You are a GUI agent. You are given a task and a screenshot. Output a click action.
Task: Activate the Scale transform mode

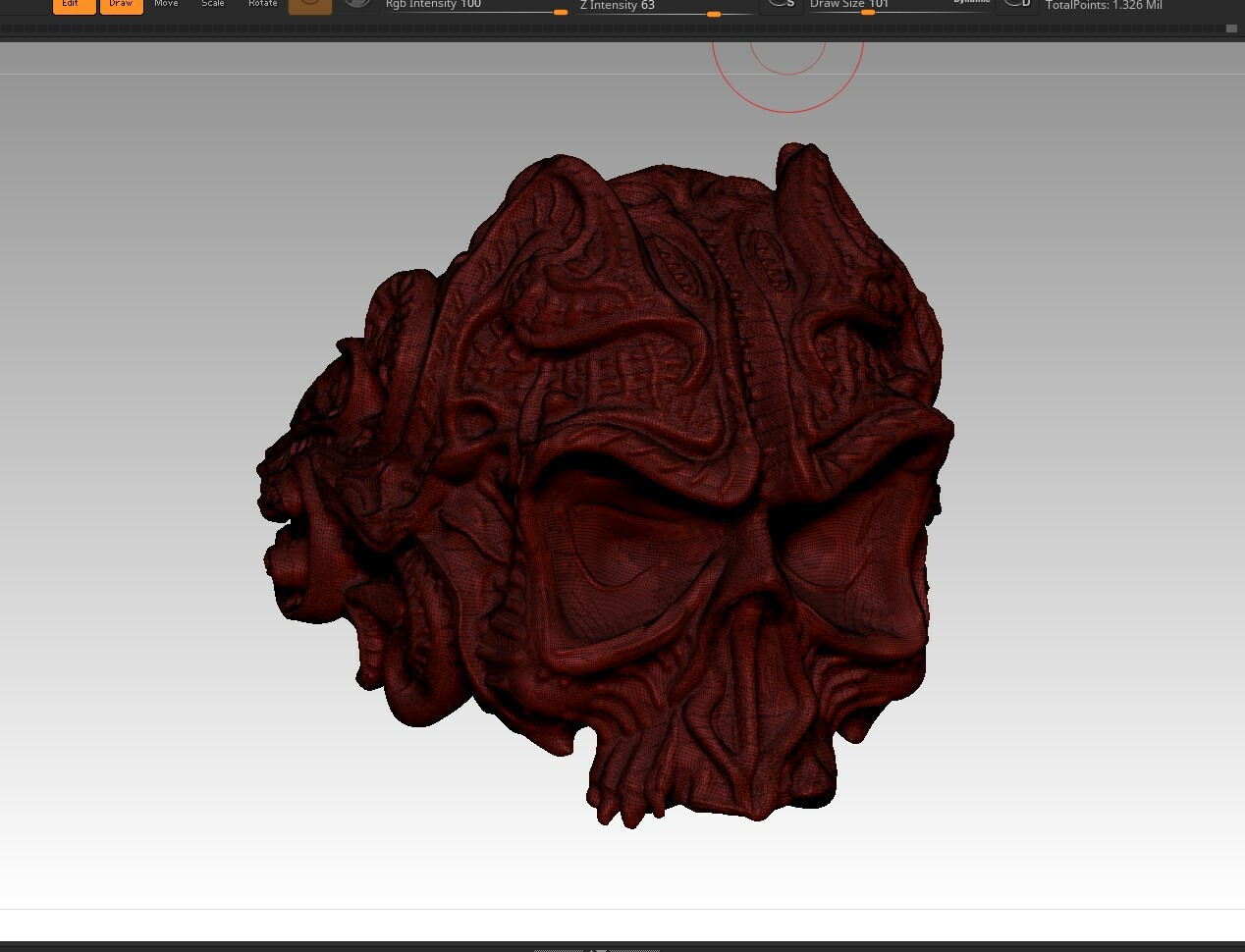tap(213, 5)
